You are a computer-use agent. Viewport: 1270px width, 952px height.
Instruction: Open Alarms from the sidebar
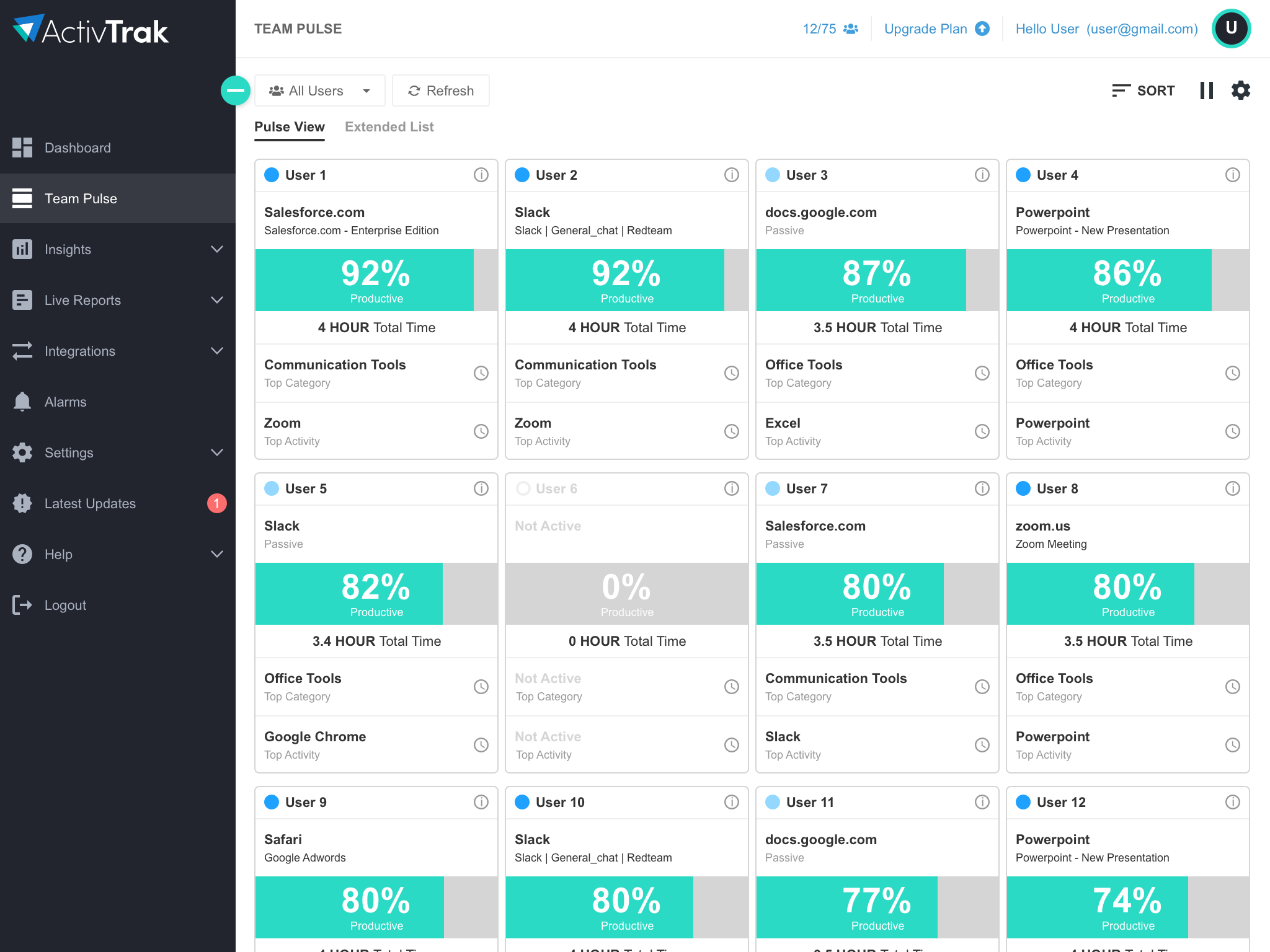pyautogui.click(x=118, y=402)
